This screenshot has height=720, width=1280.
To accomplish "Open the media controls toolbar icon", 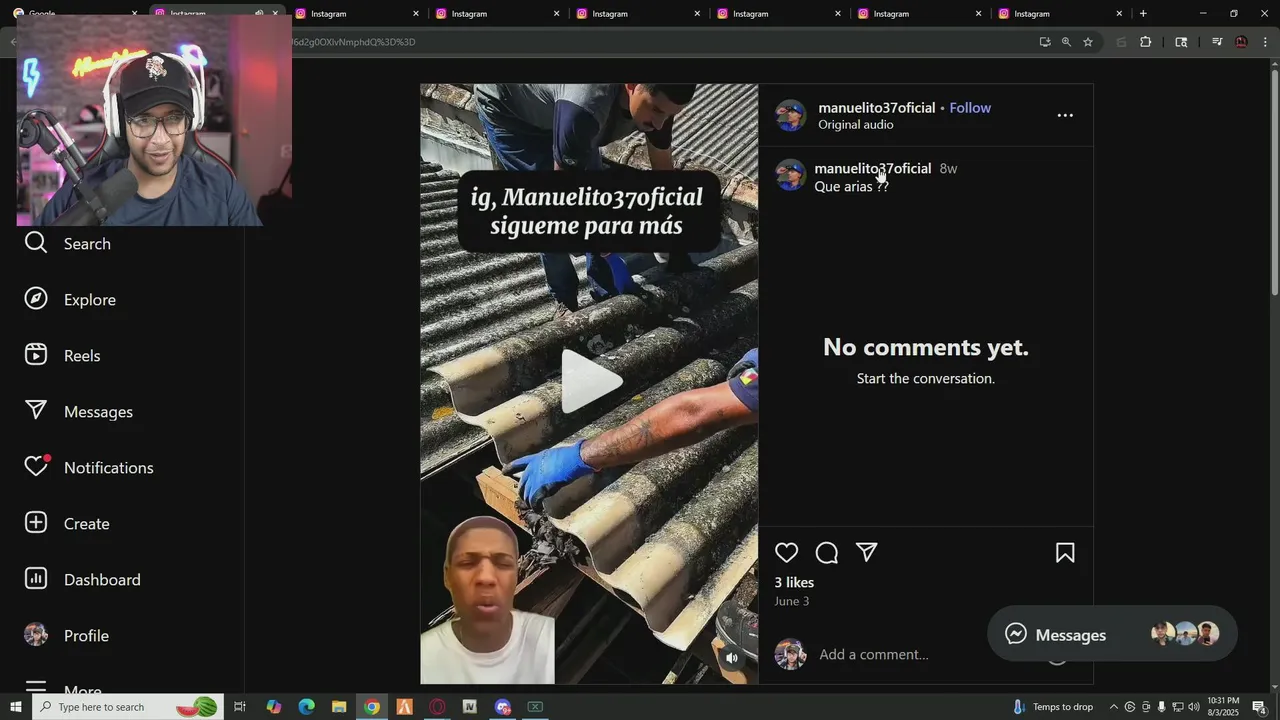I will [x=1217, y=42].
